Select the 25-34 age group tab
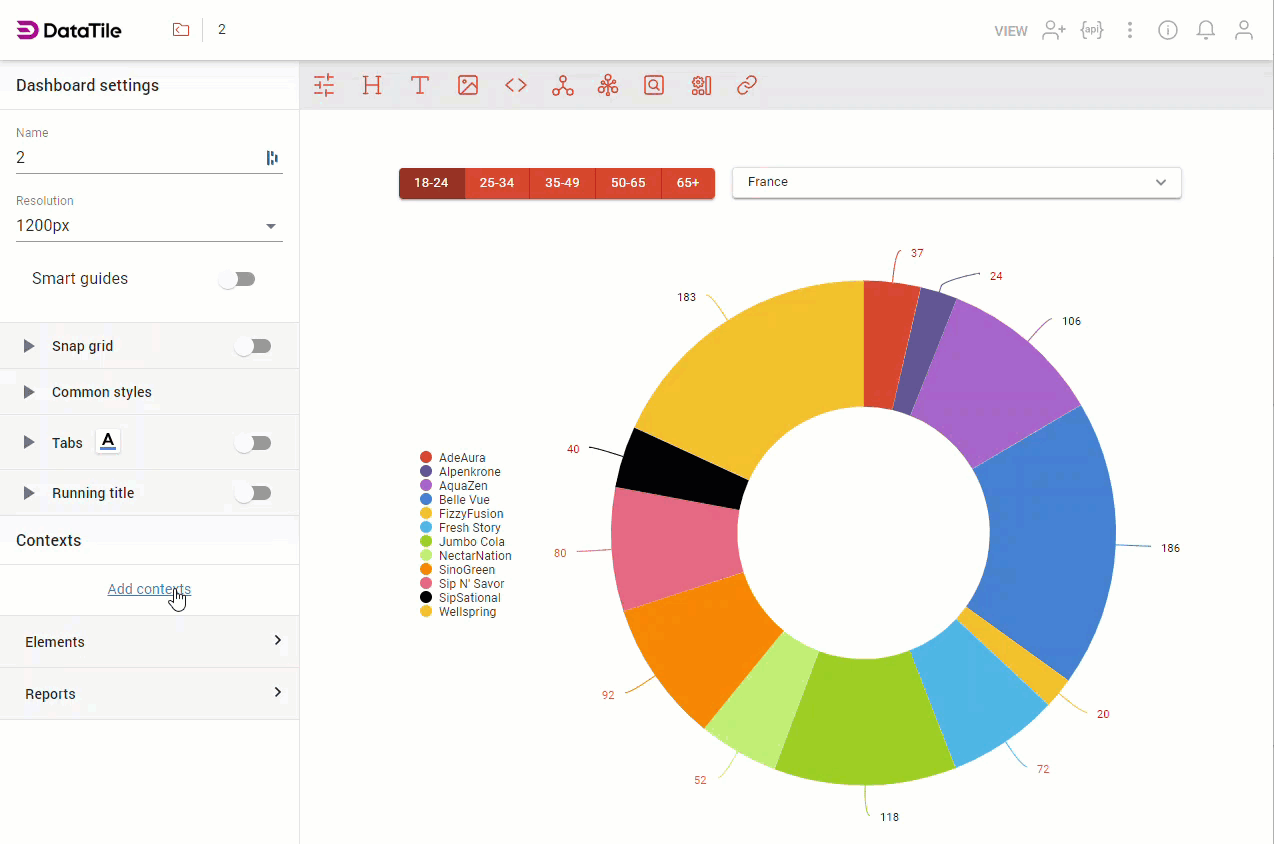The width and height of the screenshot is (1274, 844). [497, 183]
